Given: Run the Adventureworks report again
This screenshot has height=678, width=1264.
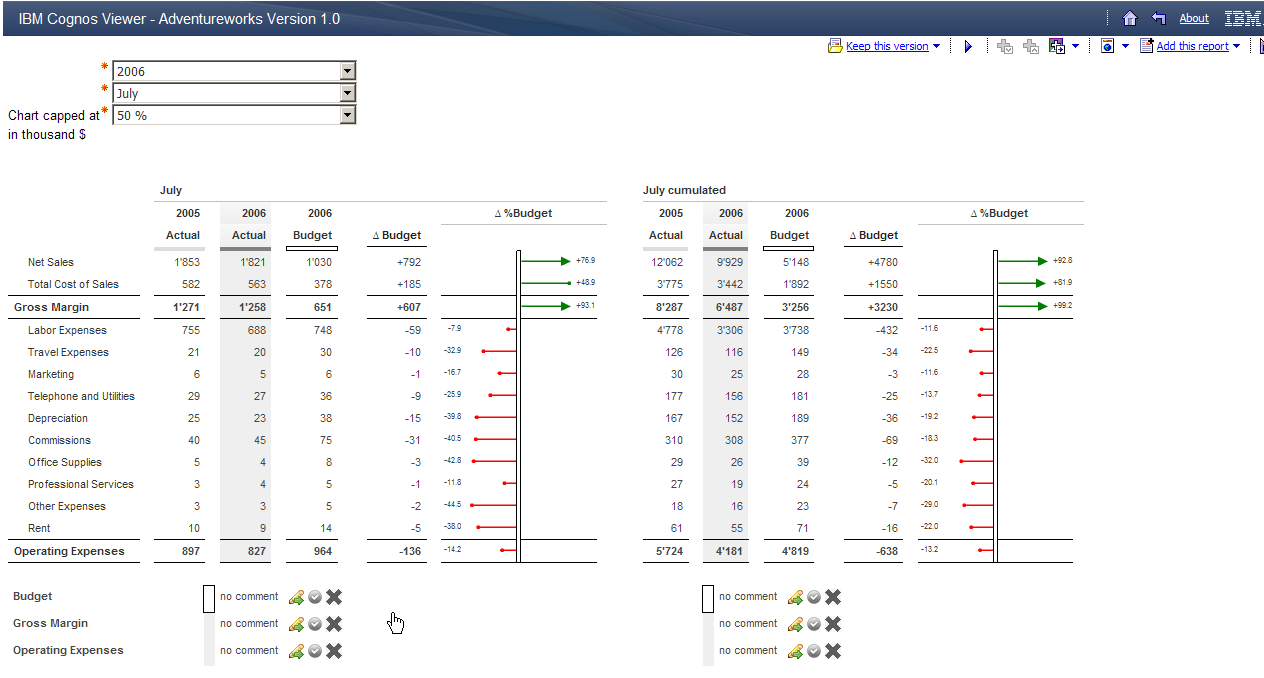Looking at the screenshot, I should click(967, 45).
